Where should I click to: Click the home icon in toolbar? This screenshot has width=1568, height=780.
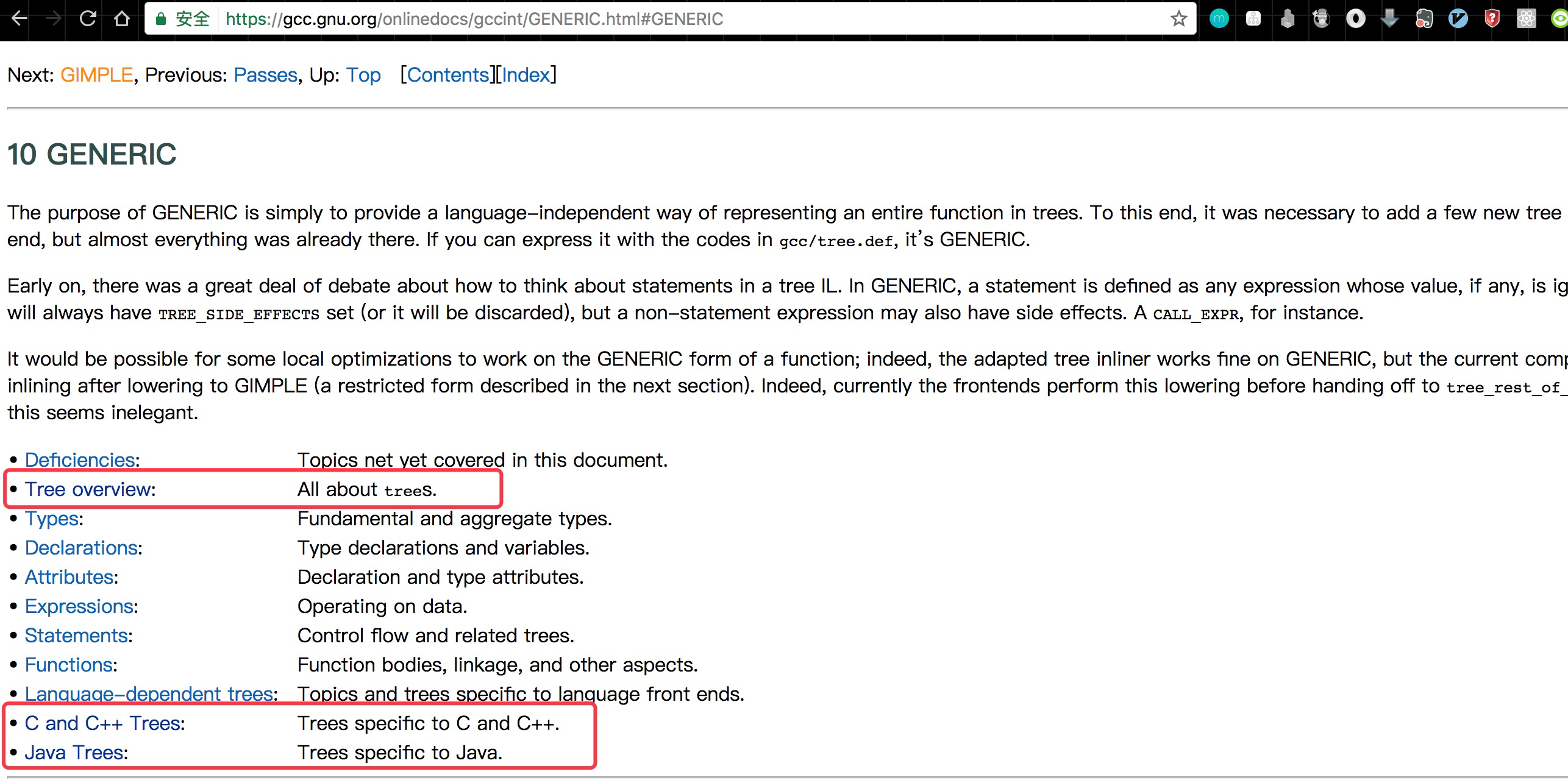pyautogui.click(x=122, y=19)
